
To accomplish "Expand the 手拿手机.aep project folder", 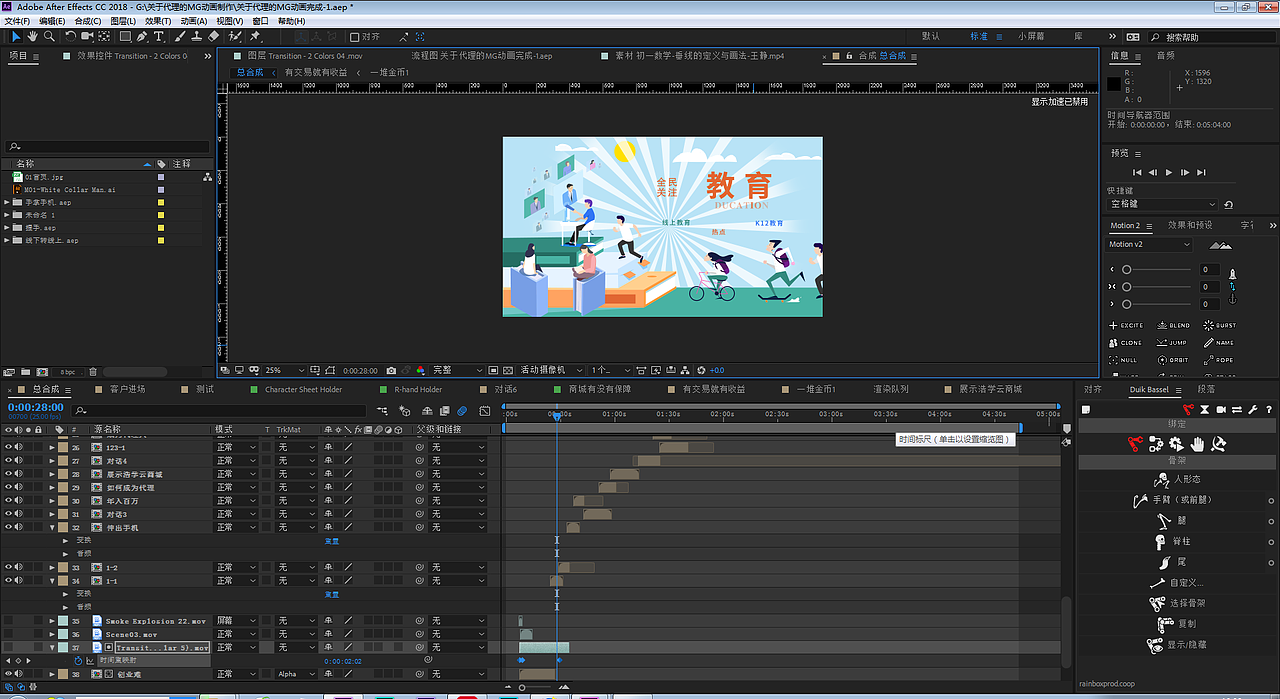I will click(7, 202).
